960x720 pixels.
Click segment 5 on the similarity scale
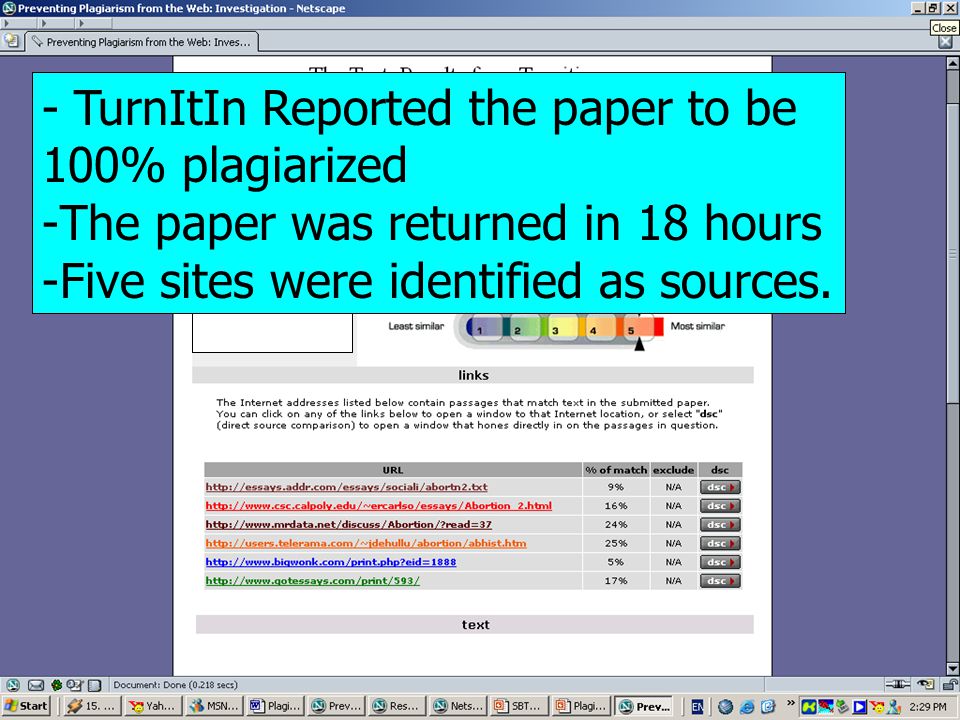[637, 327]
